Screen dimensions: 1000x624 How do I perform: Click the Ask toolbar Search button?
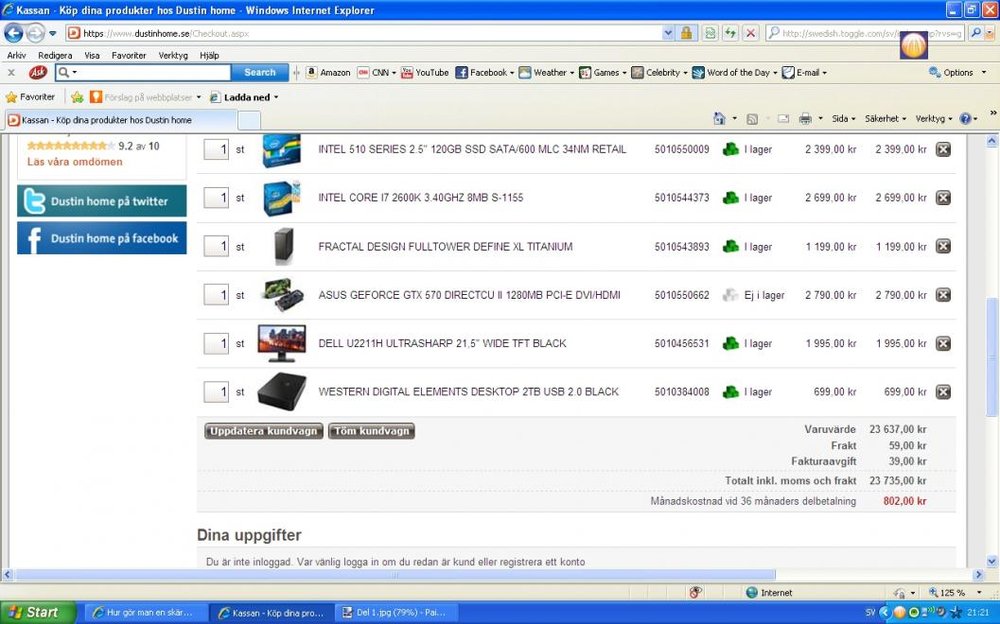260,73
